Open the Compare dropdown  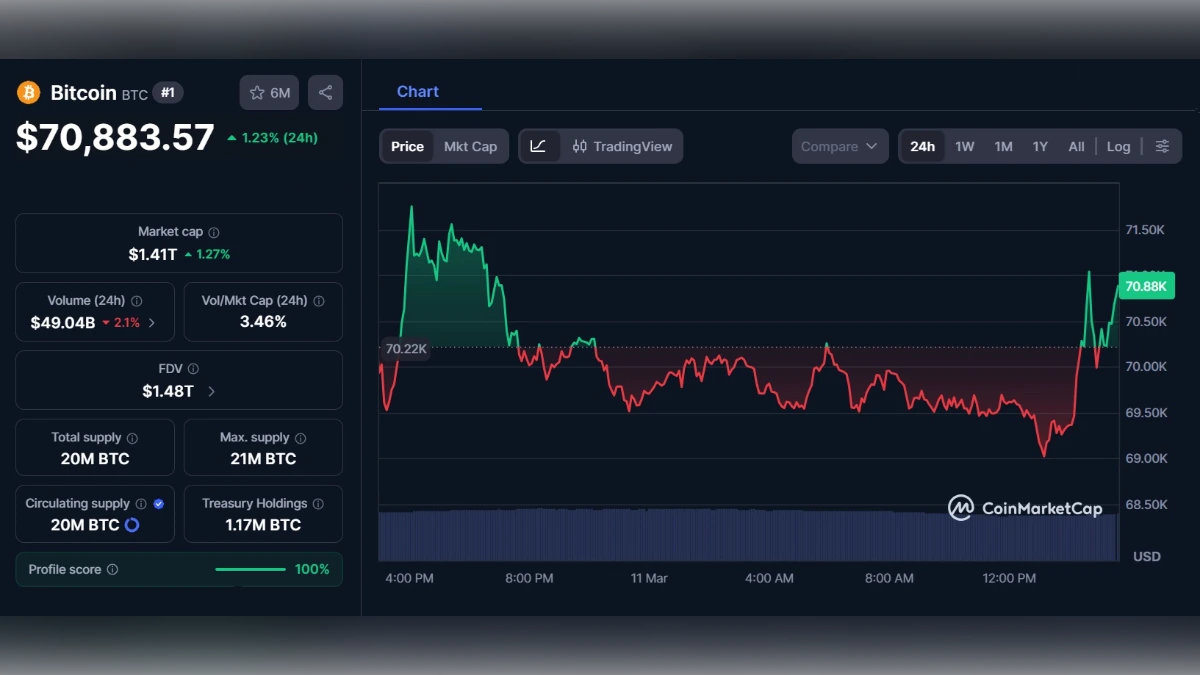tap(839, 145)
